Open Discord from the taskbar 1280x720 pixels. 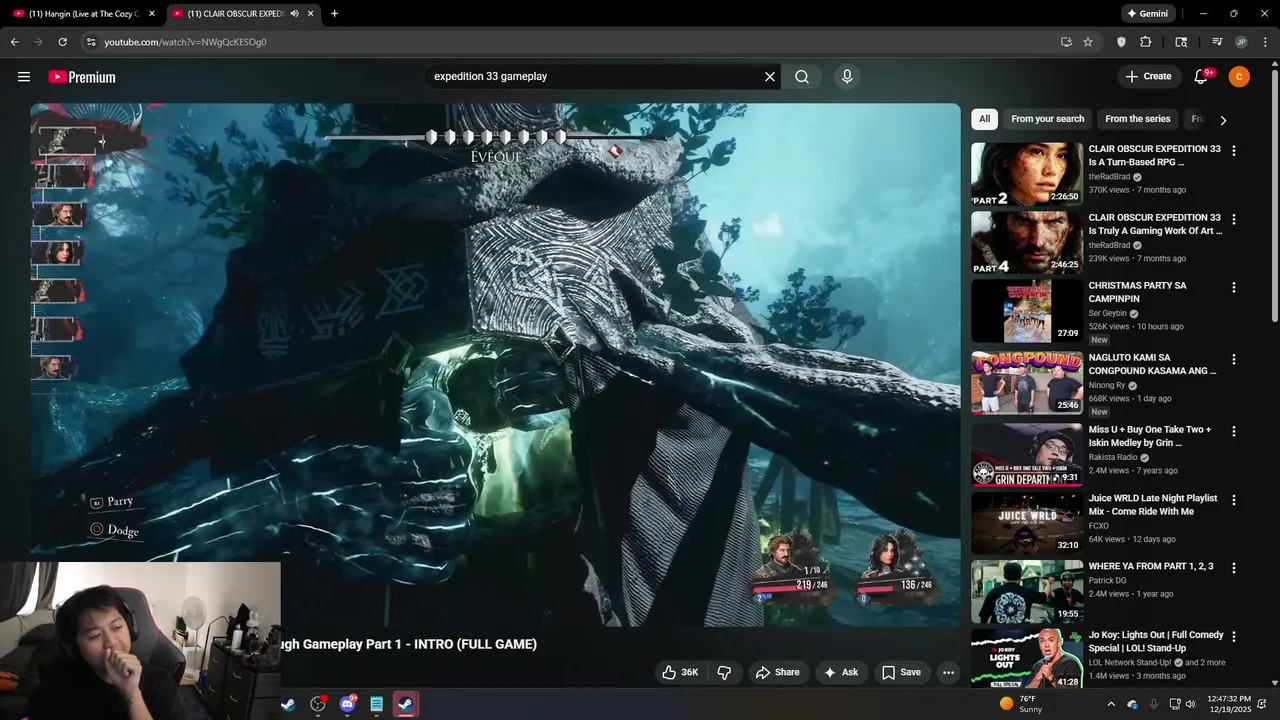(348, 704)
